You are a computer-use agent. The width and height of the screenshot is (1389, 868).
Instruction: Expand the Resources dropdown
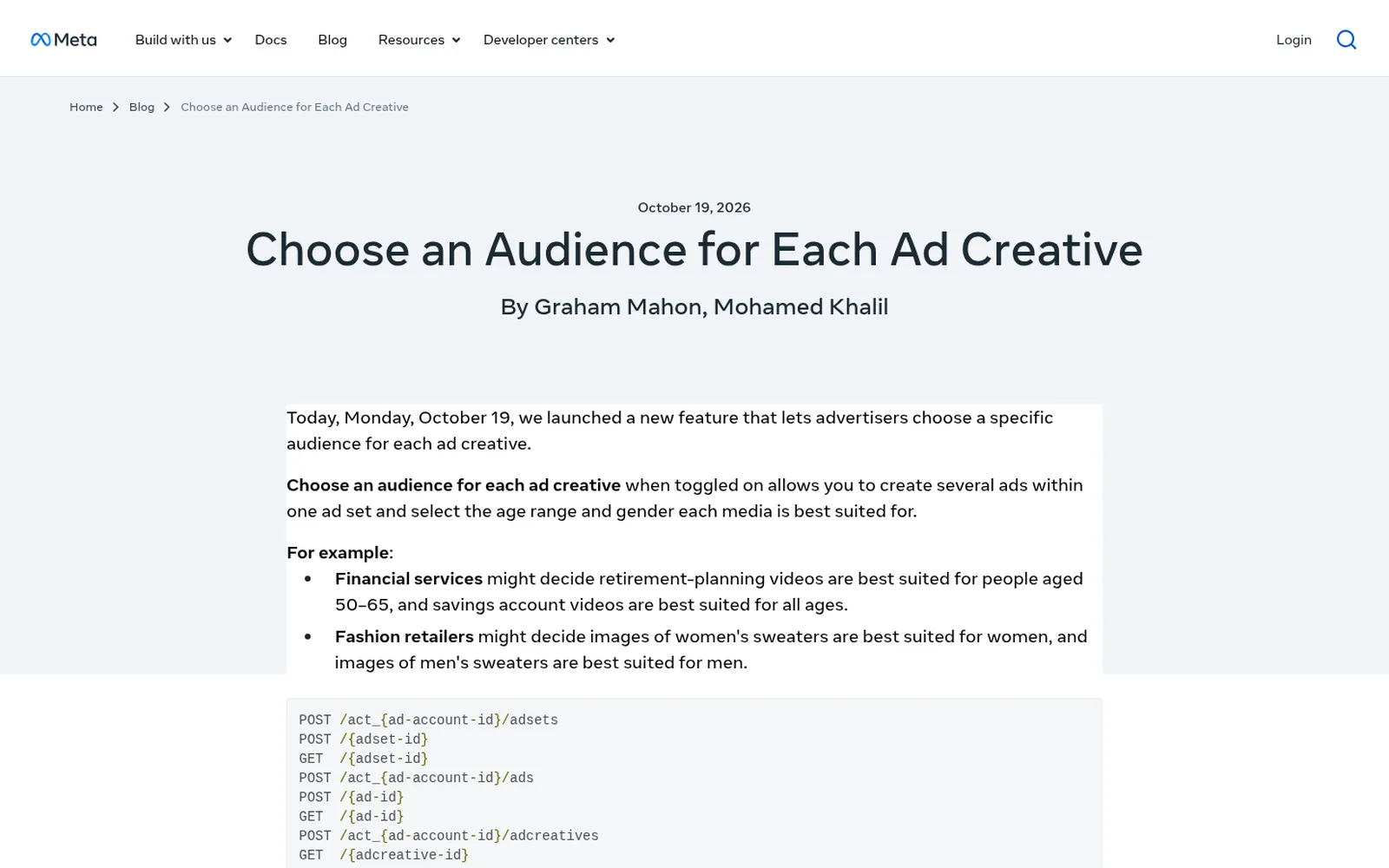pyautogui.click(x=419, y=40)
